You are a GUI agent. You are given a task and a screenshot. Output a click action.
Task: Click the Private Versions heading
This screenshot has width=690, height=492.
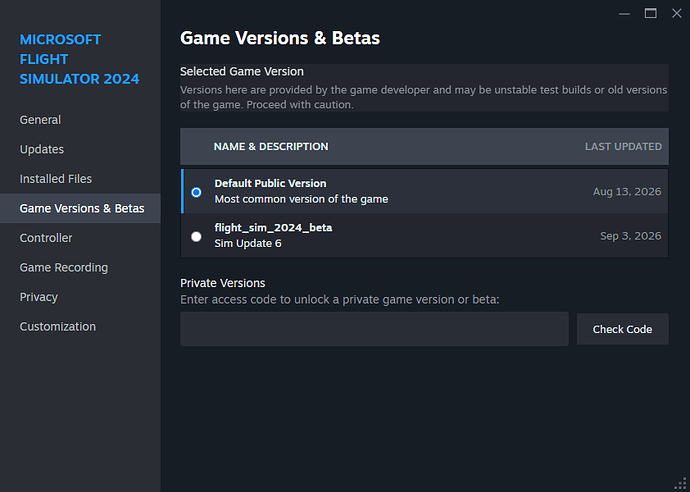coord(223,283)
